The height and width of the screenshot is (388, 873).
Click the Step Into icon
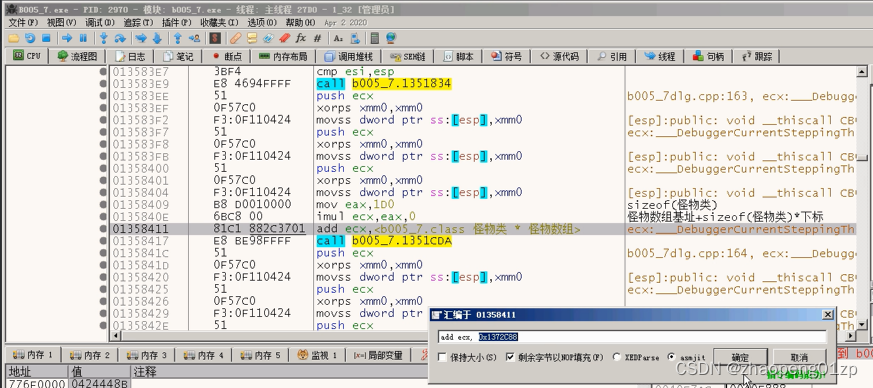(x=104, y=38)
